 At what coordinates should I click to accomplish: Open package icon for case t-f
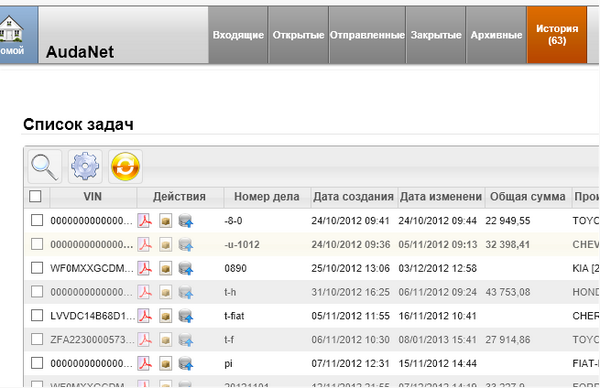[165, 340]
